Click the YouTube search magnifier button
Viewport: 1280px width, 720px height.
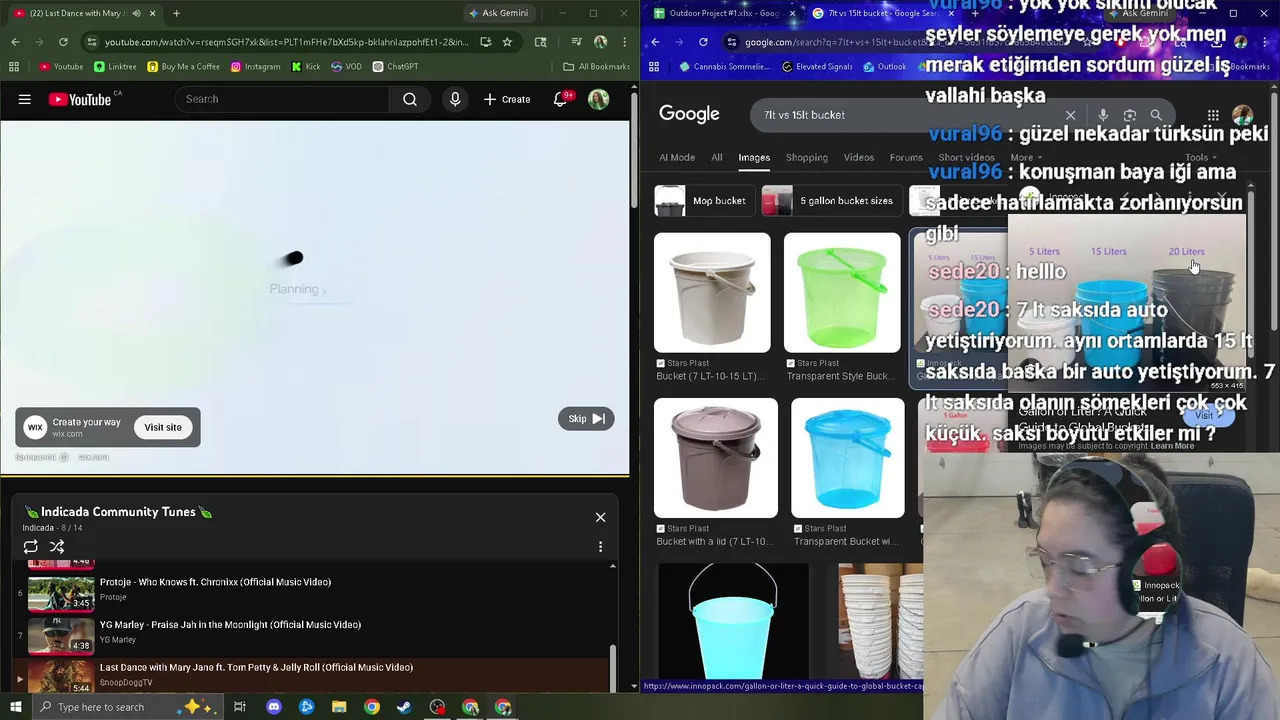[410, 99]
